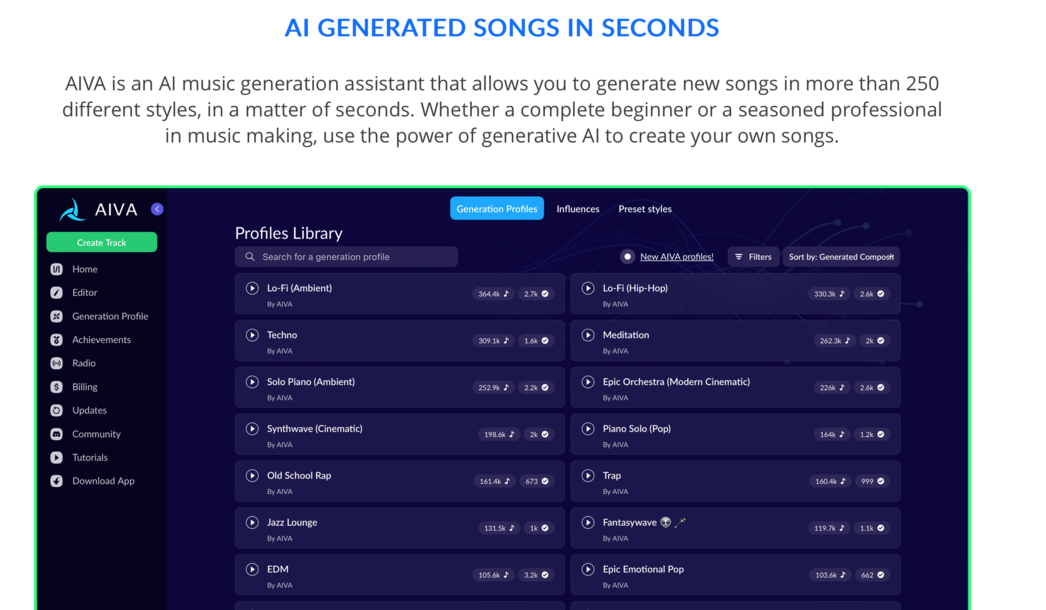The image size is (1046, 610).
Task: Select the Download App entry
Action: click(x=55, y=481)
